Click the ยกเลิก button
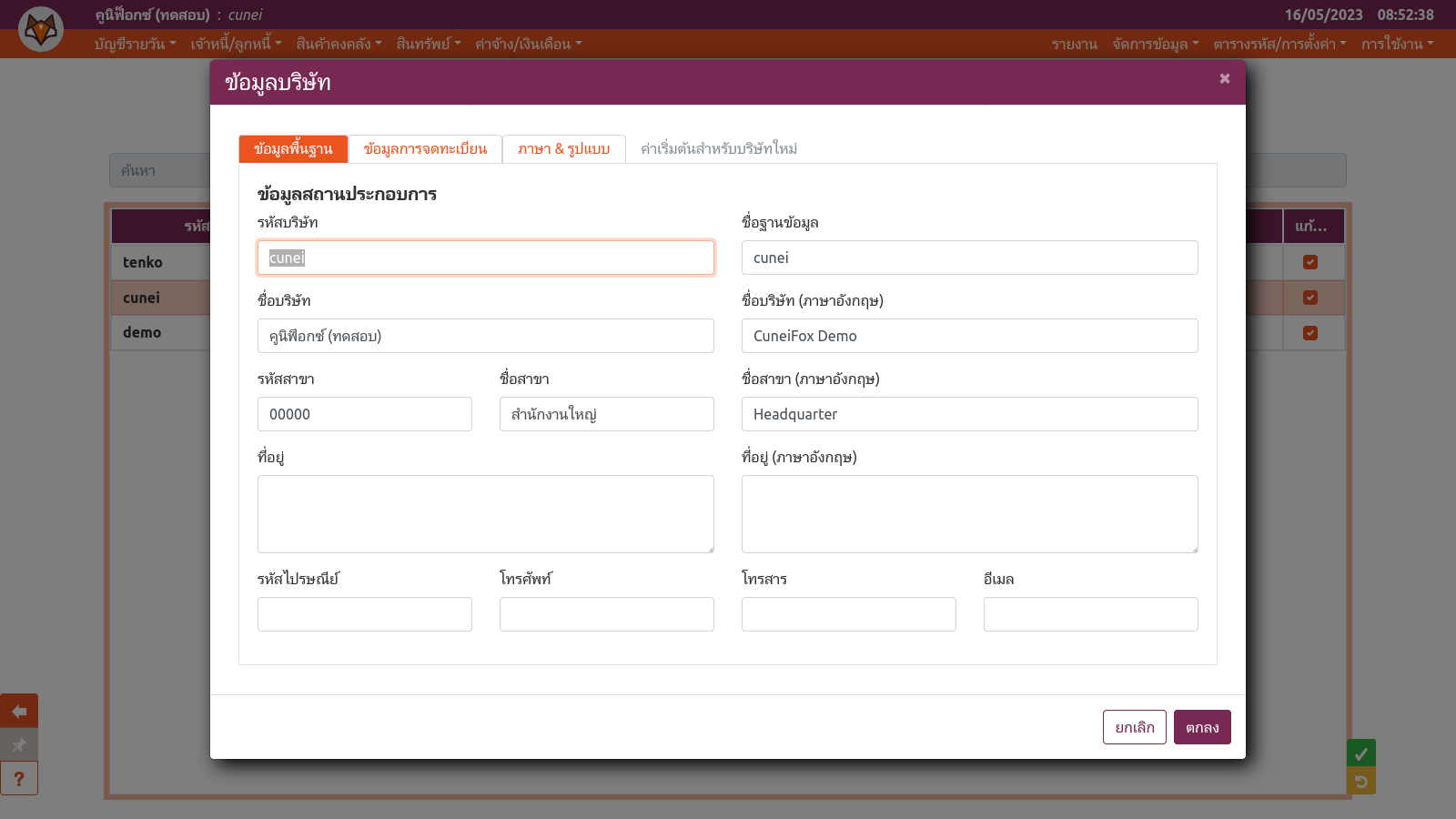The width and height of the screenshot is (1456, 819). pos(1134,727)
